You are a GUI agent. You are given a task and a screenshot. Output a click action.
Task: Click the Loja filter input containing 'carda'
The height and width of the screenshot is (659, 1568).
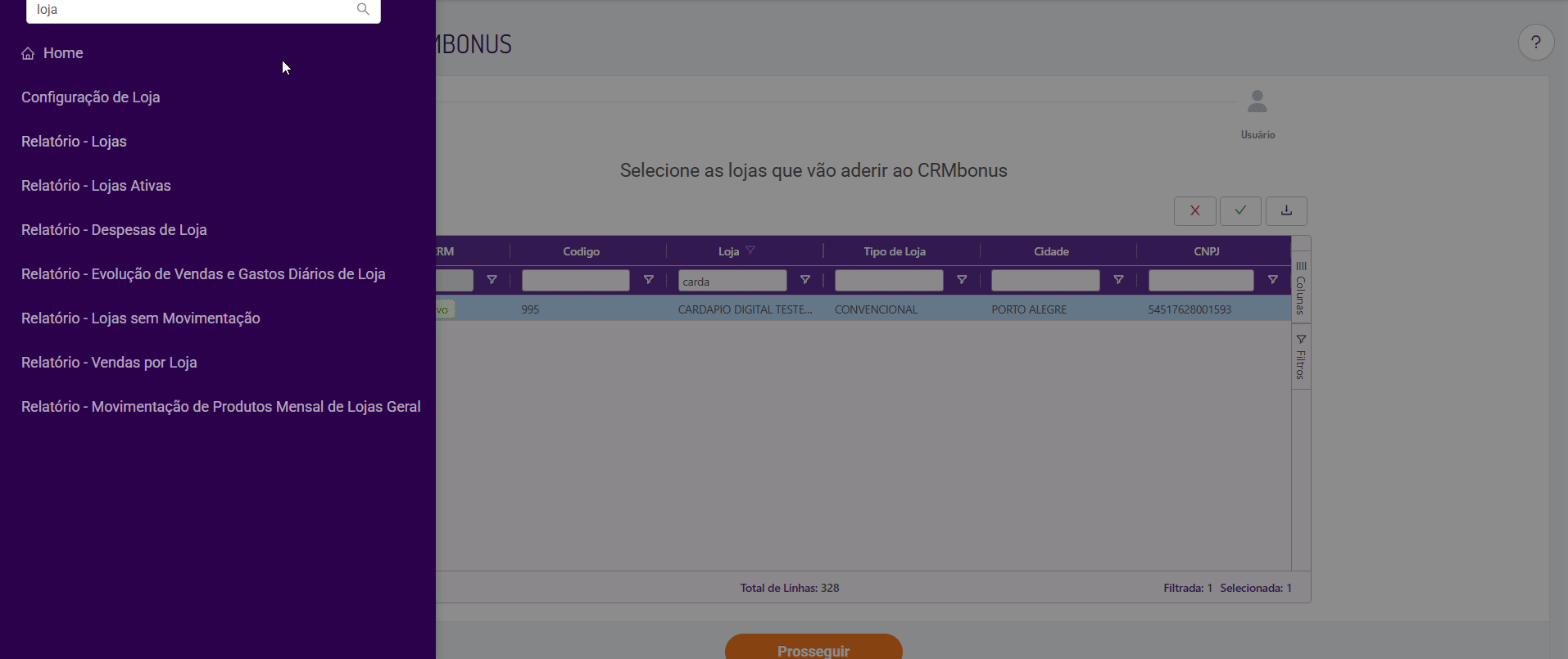[x=732, y=281]
